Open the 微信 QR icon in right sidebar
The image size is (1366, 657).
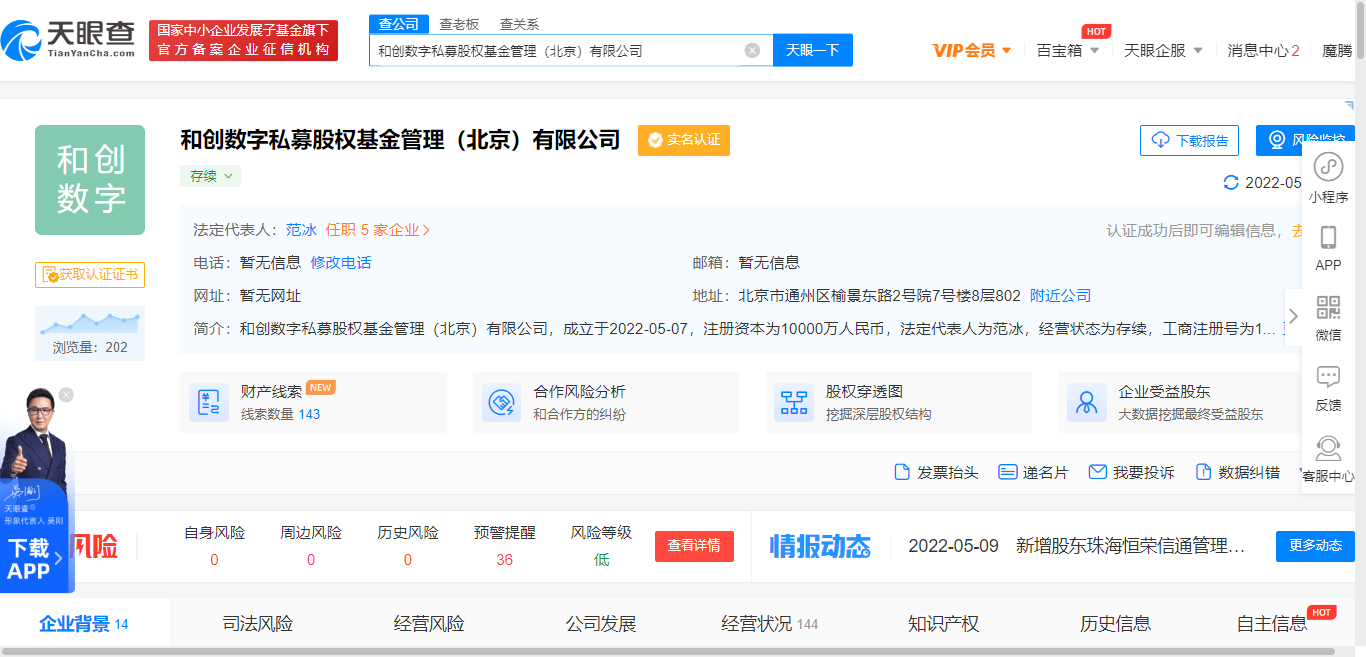1328,306
